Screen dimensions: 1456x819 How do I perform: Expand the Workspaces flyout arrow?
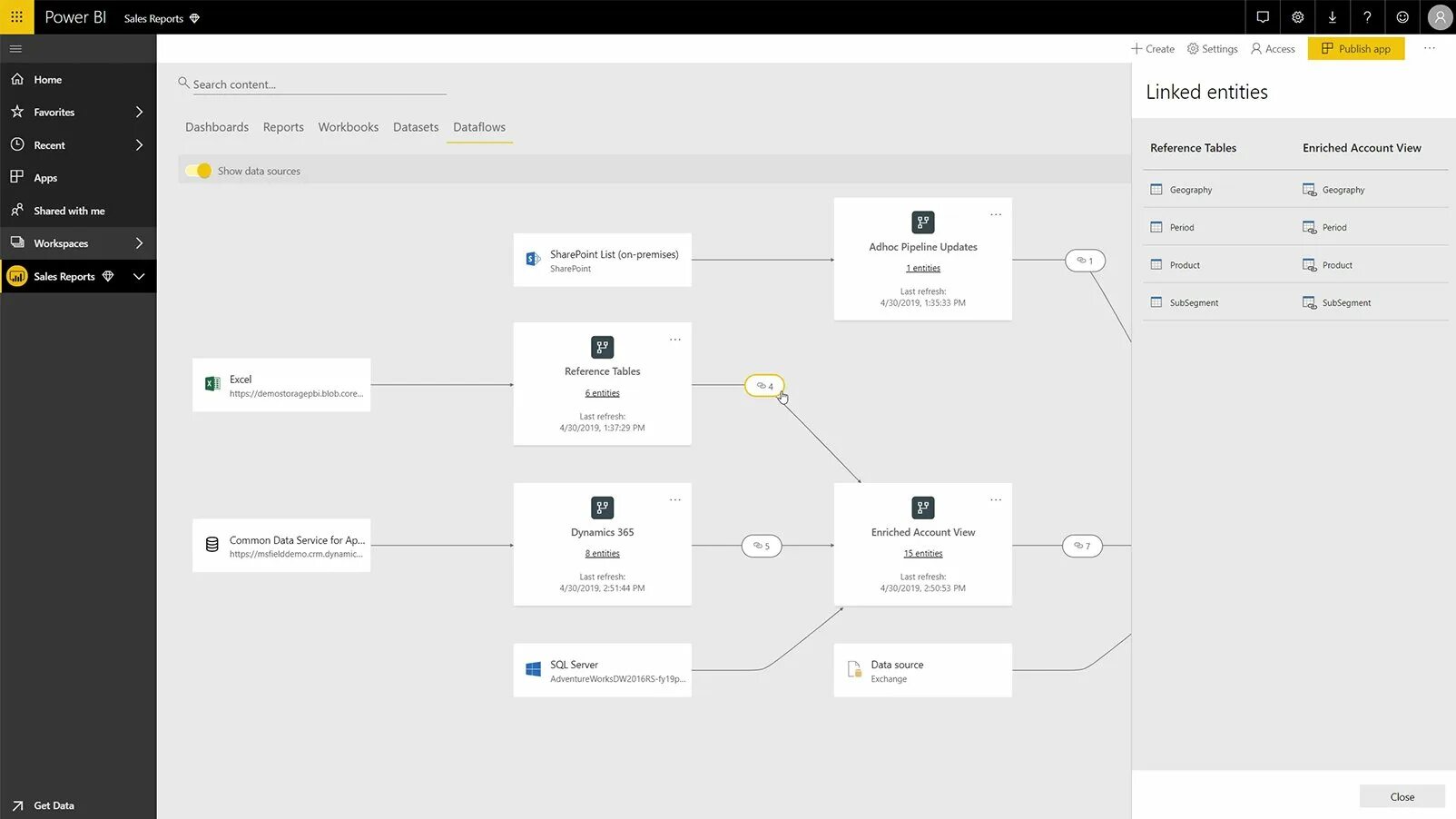click(139, 242)
